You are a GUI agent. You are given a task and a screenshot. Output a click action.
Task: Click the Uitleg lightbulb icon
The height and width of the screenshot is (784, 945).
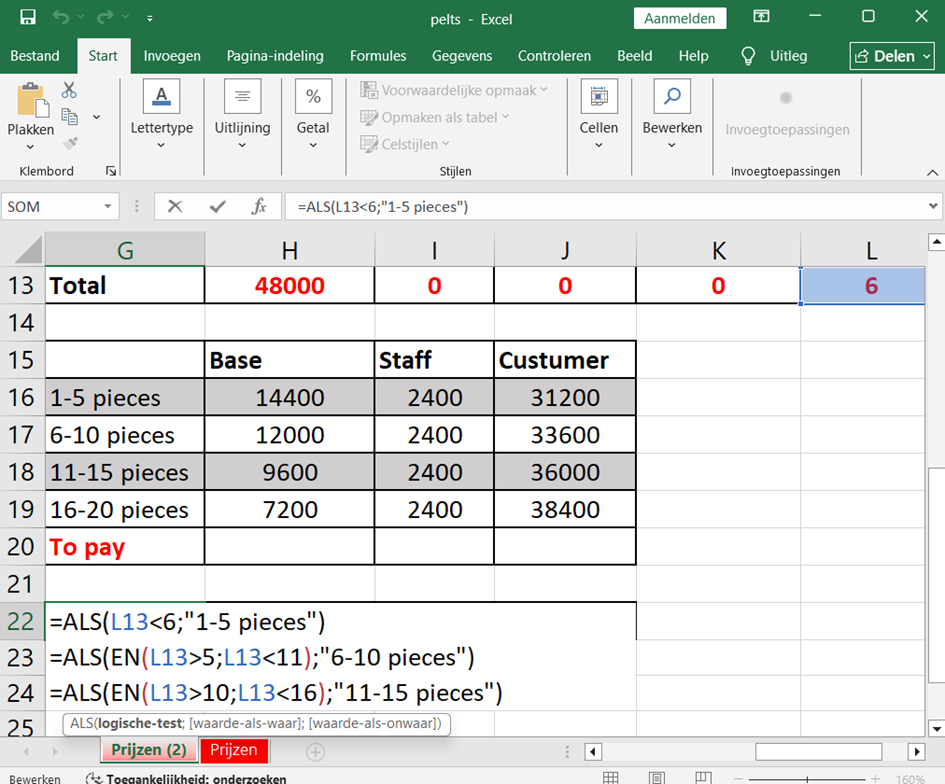(747, 56)
